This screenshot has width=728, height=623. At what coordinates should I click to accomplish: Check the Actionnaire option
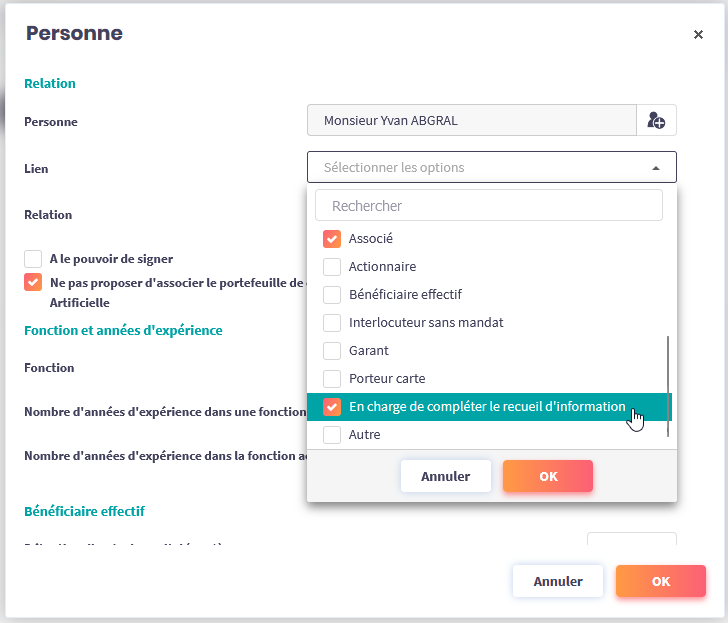(x=332, y=267)
